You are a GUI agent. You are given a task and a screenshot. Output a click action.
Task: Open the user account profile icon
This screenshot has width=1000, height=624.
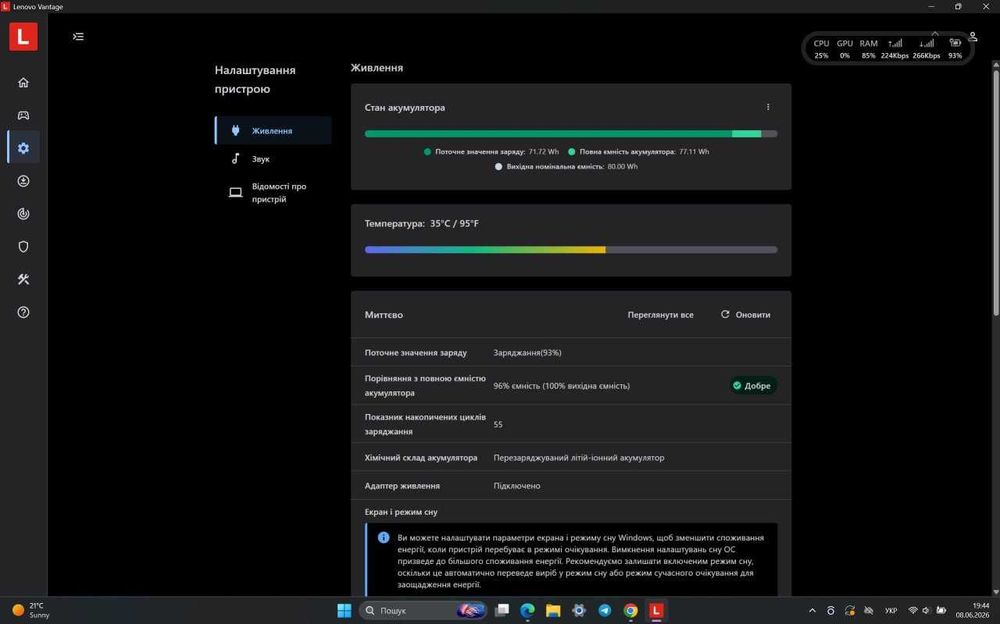(x=973, y=37)
